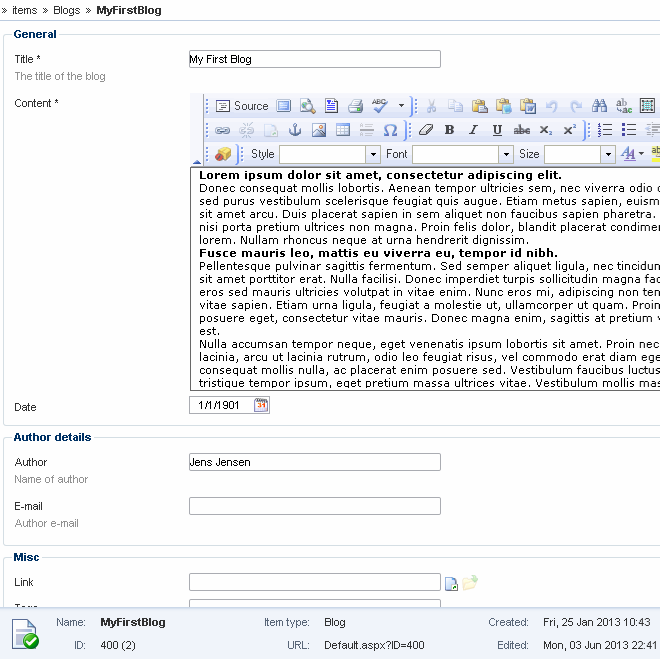Image resolution: width=660 pixels, height=659 pixels.
Task: Toggle Bold formatting
Action: point(449,130)
